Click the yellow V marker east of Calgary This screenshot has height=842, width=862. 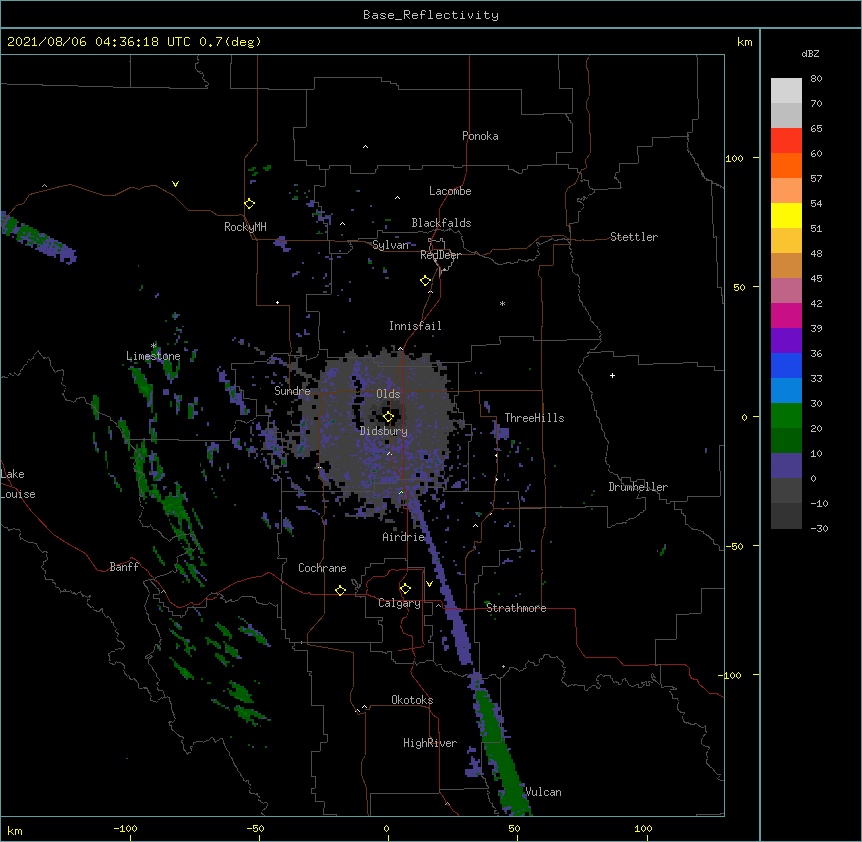429,584
